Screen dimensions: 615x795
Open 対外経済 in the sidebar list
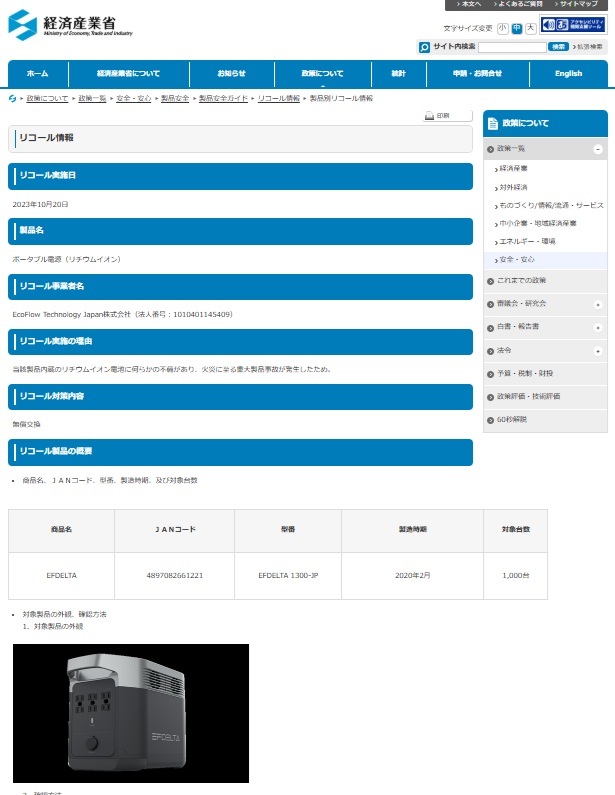(513, 187)
